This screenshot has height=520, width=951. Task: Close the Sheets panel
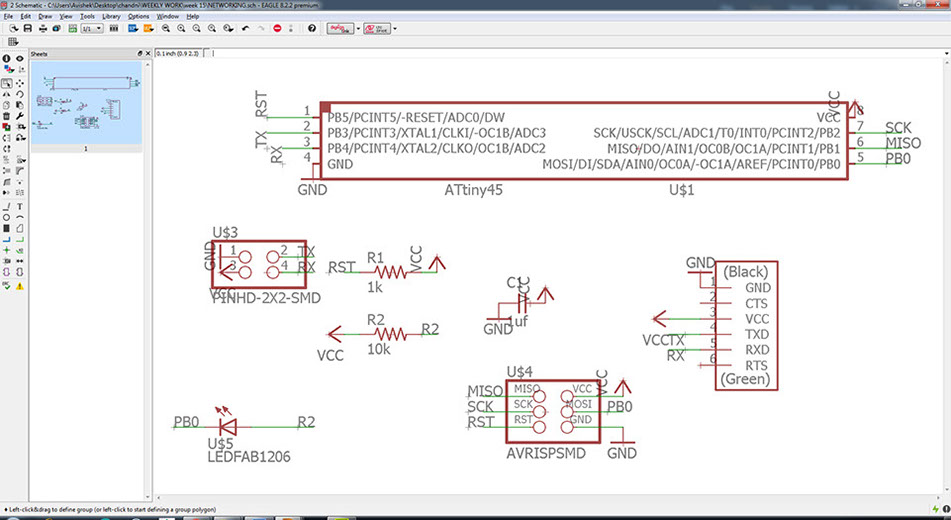(146, 54)
